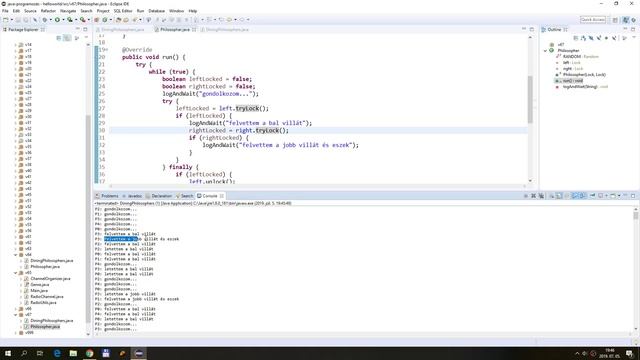Open the Run menu
The height and width of the screenshot is (360, 640).
140,11
